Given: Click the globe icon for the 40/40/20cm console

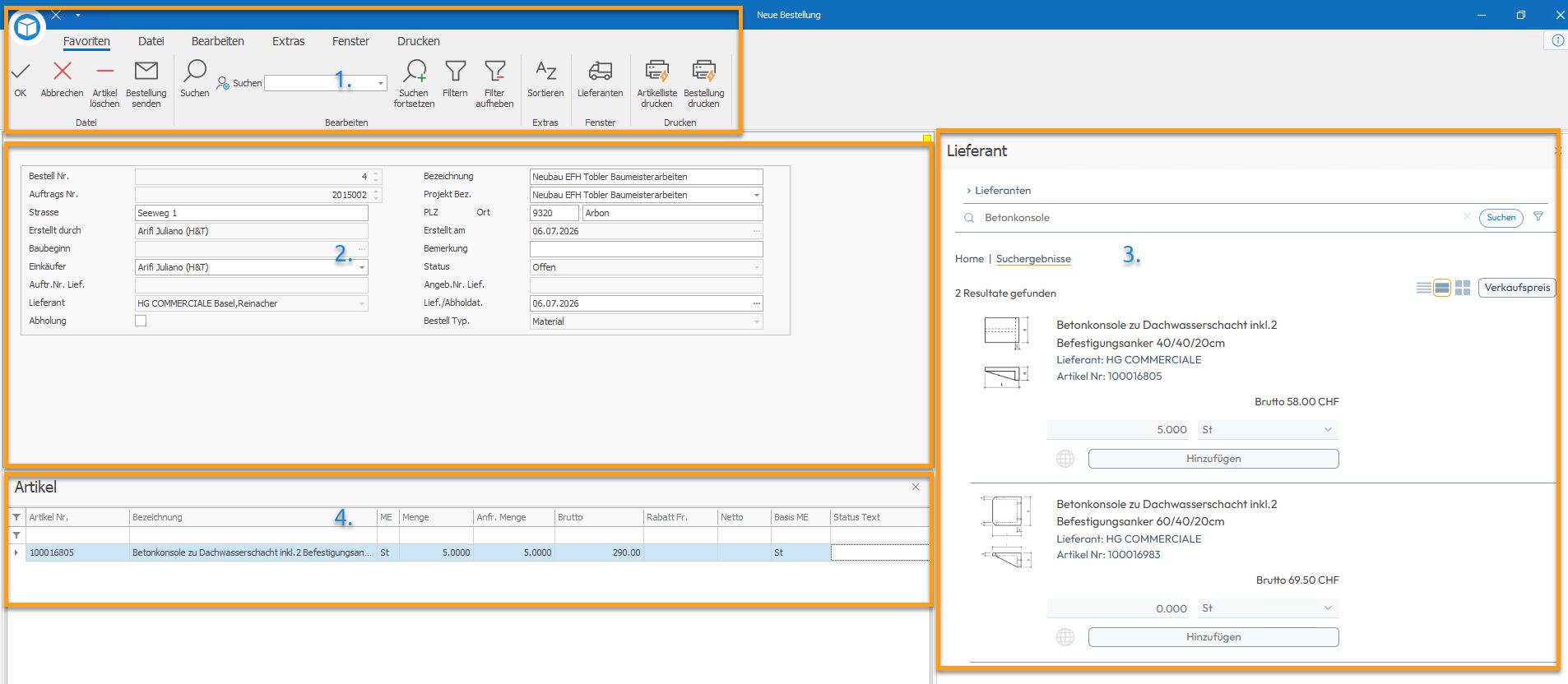Looking at the screenshot, I should point(1065,459).
